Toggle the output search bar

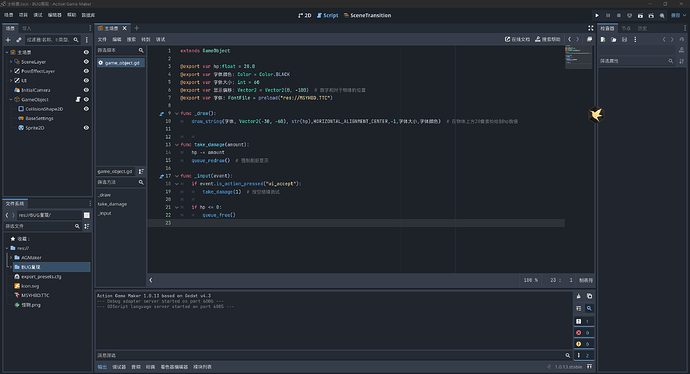(x=589, y=308)
